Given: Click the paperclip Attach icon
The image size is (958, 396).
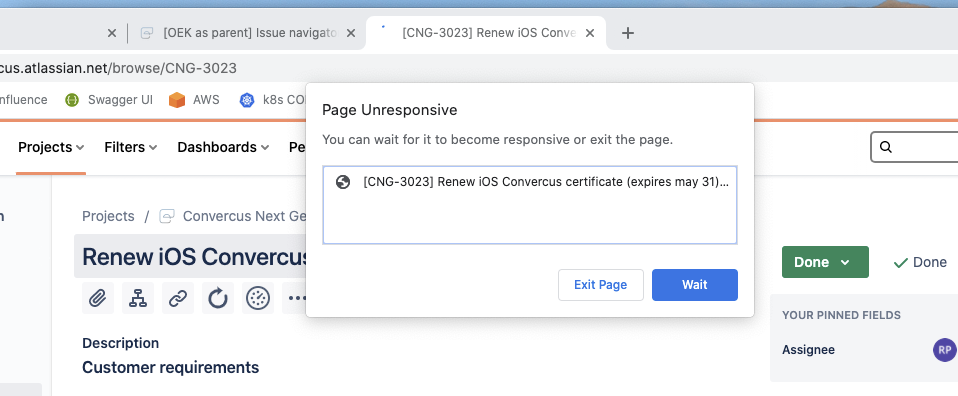Looking at the screenshot, I should (98, 298).
